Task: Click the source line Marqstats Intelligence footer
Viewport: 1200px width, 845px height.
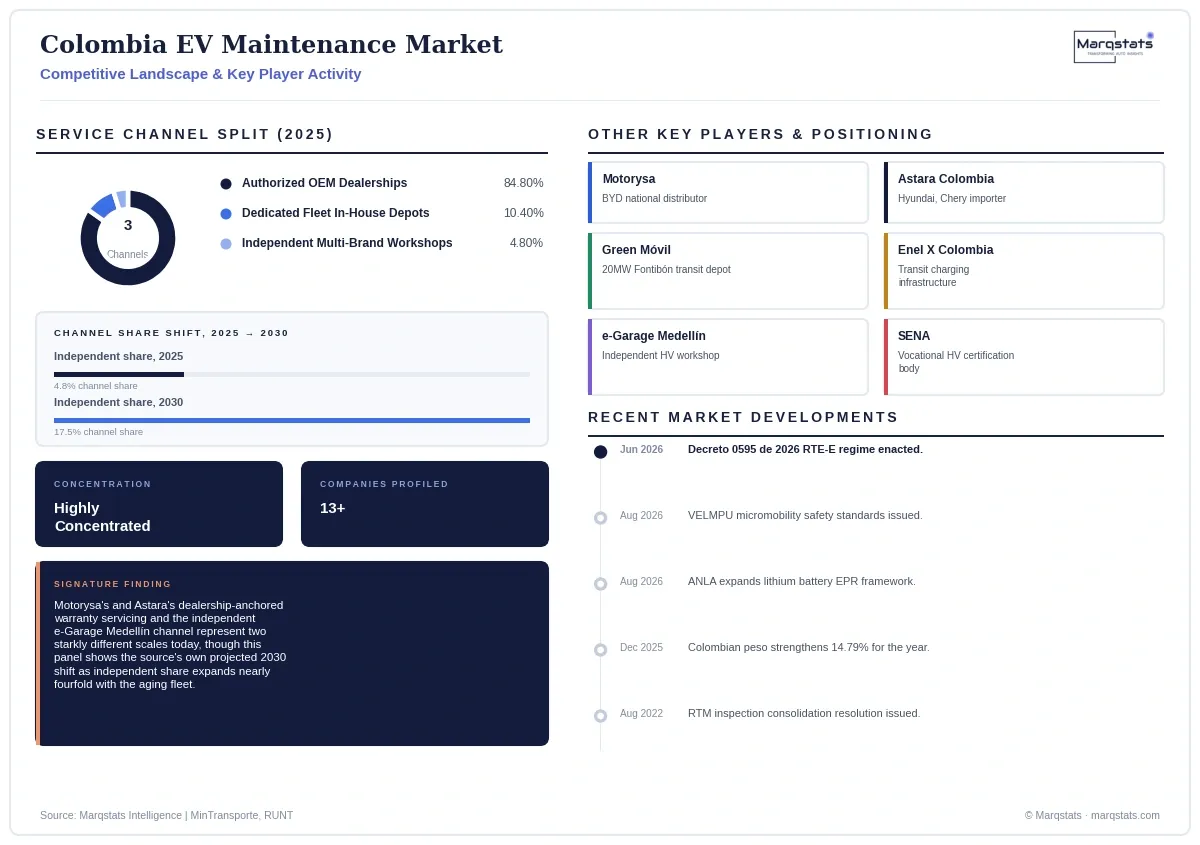Action: pos(167,815)
